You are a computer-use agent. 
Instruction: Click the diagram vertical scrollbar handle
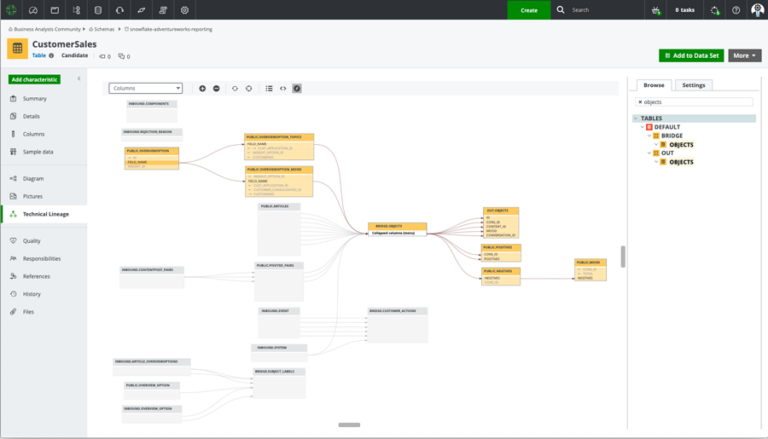click(x=623, y=256)
